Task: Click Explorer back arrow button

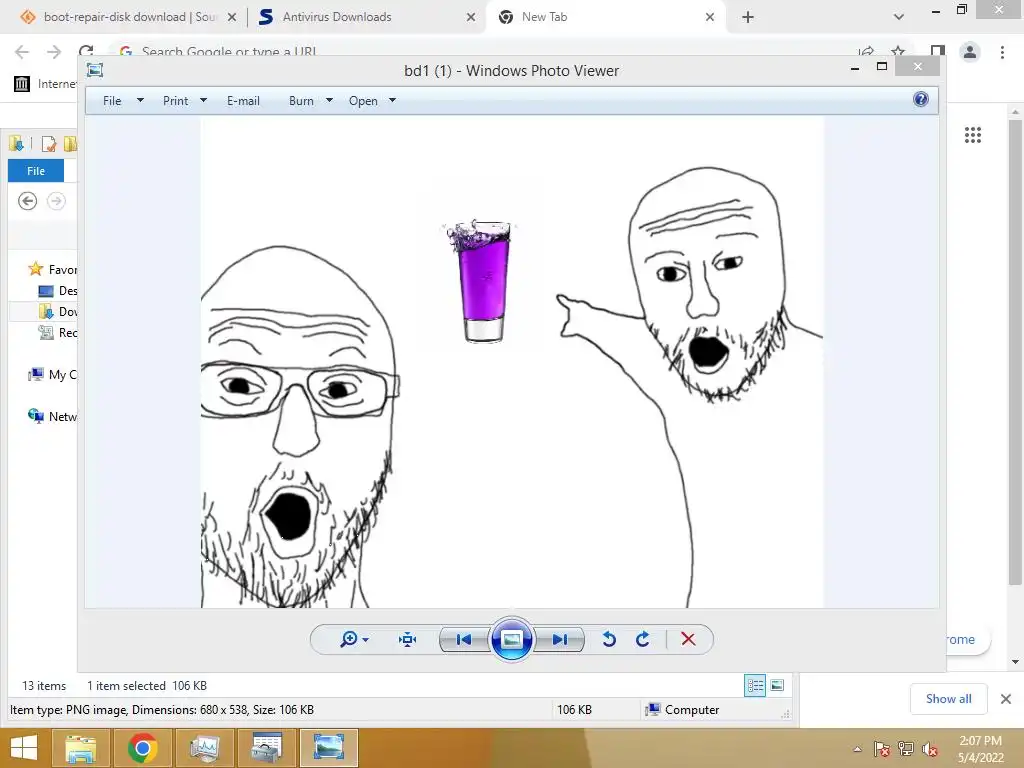Action: coord(27,200)
